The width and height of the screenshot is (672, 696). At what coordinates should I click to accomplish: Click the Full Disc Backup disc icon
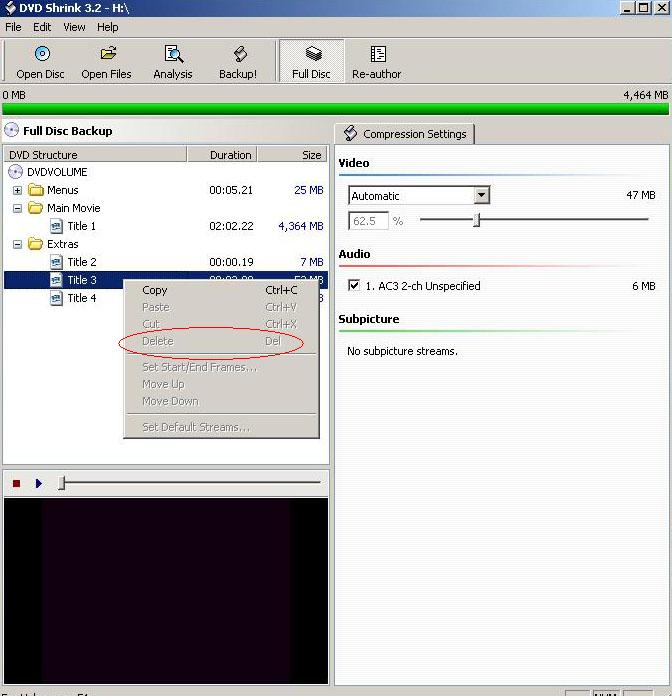coord(12,130)
